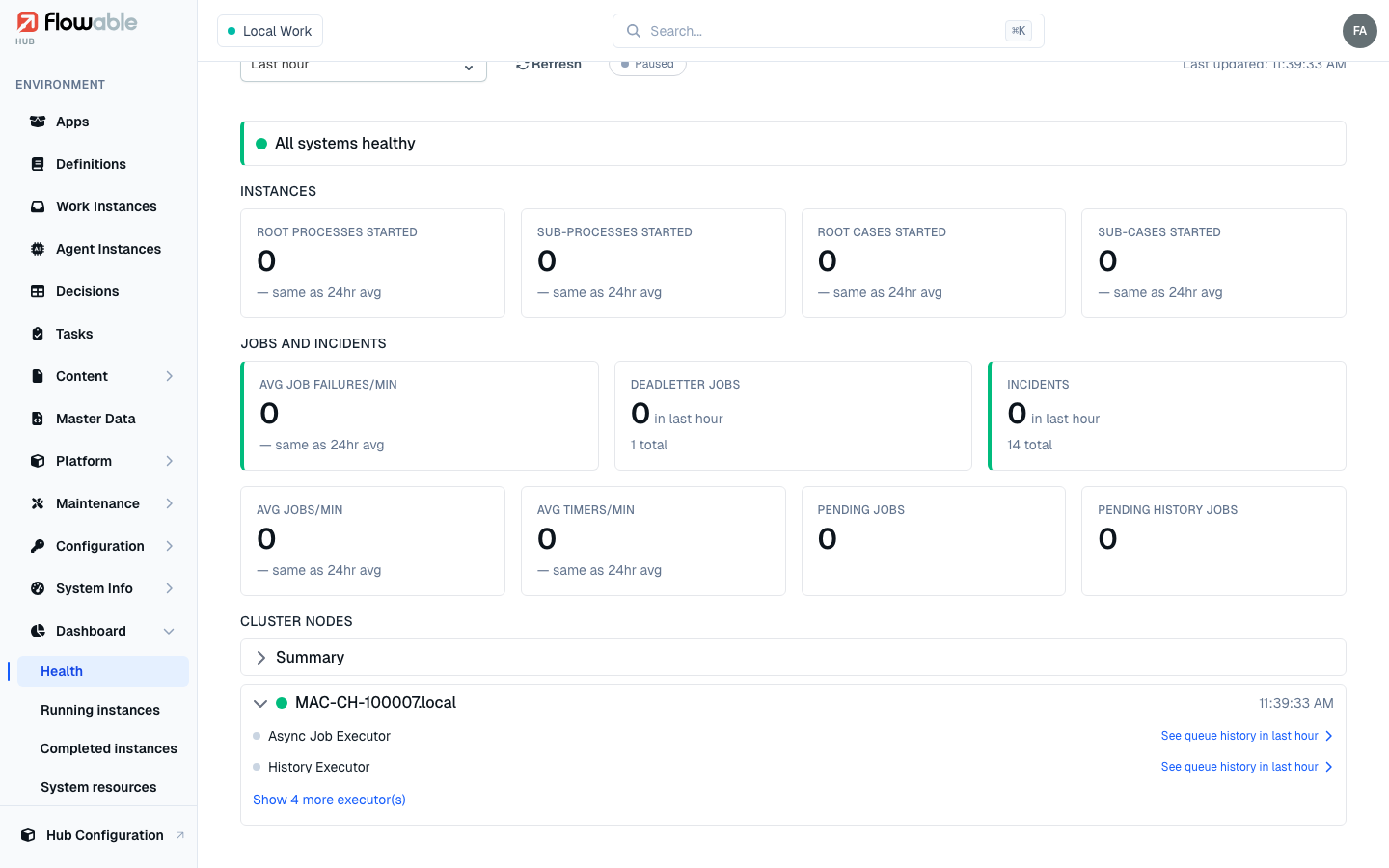
Task: Click the '14 total' incidents text
Action: pyautogui.click(x=1029, y=445)
